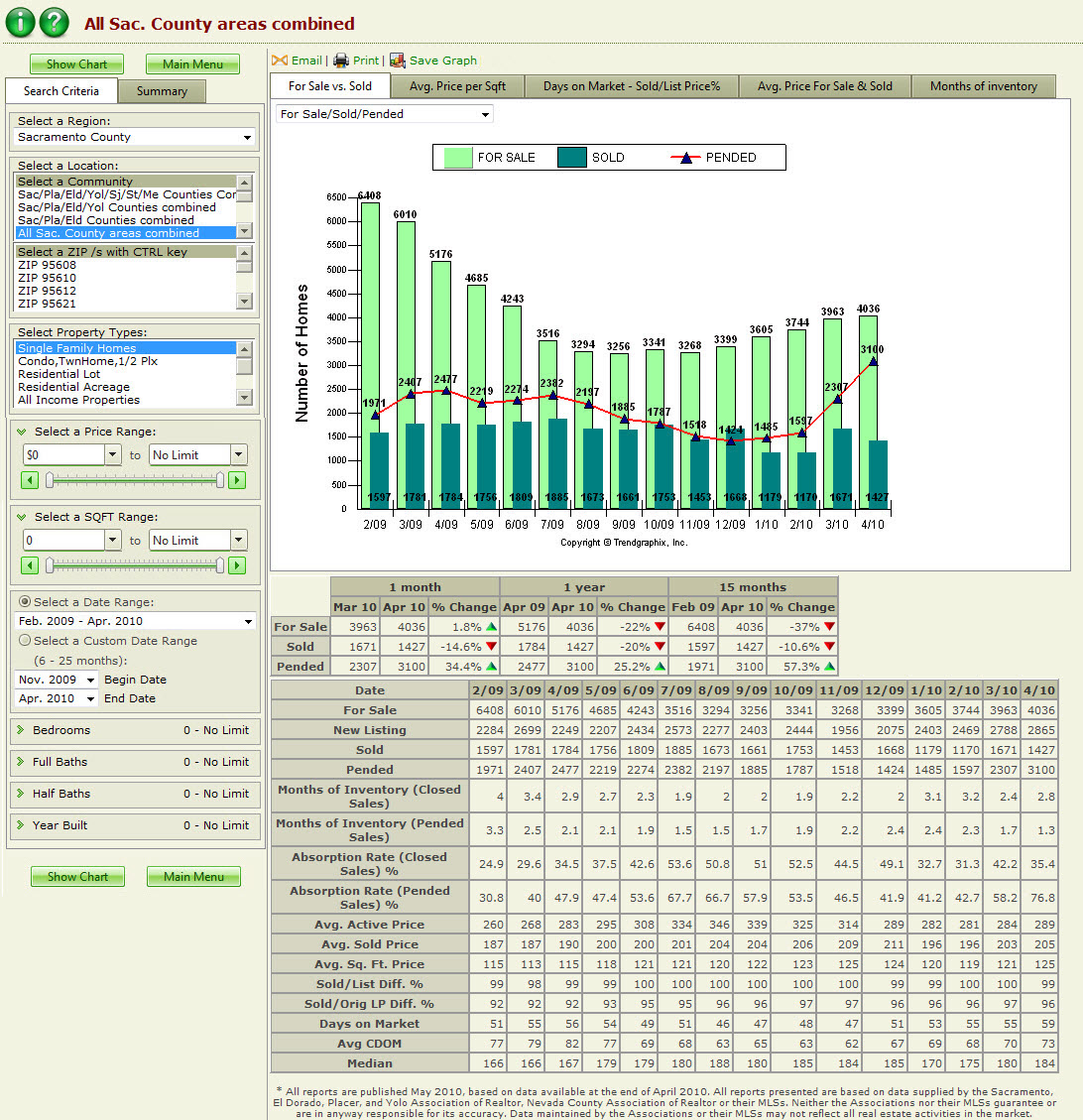Screen dimensions: 1083x1120
Task: Open the minimum price $0 dropdown
Action: pyautogui.click(x=113, y=454)
